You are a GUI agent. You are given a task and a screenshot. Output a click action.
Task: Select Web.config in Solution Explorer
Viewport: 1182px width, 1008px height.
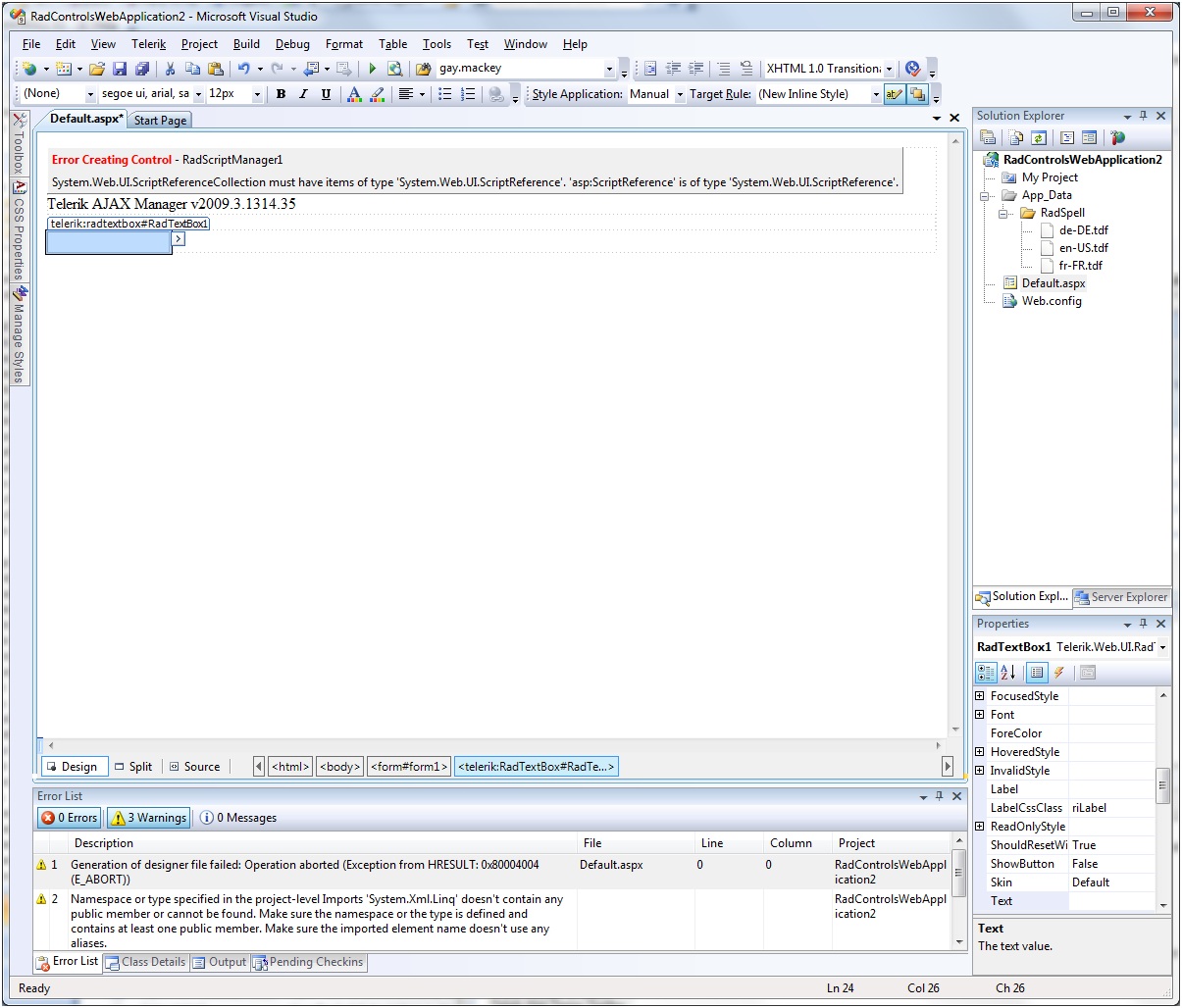point(1052,301)
